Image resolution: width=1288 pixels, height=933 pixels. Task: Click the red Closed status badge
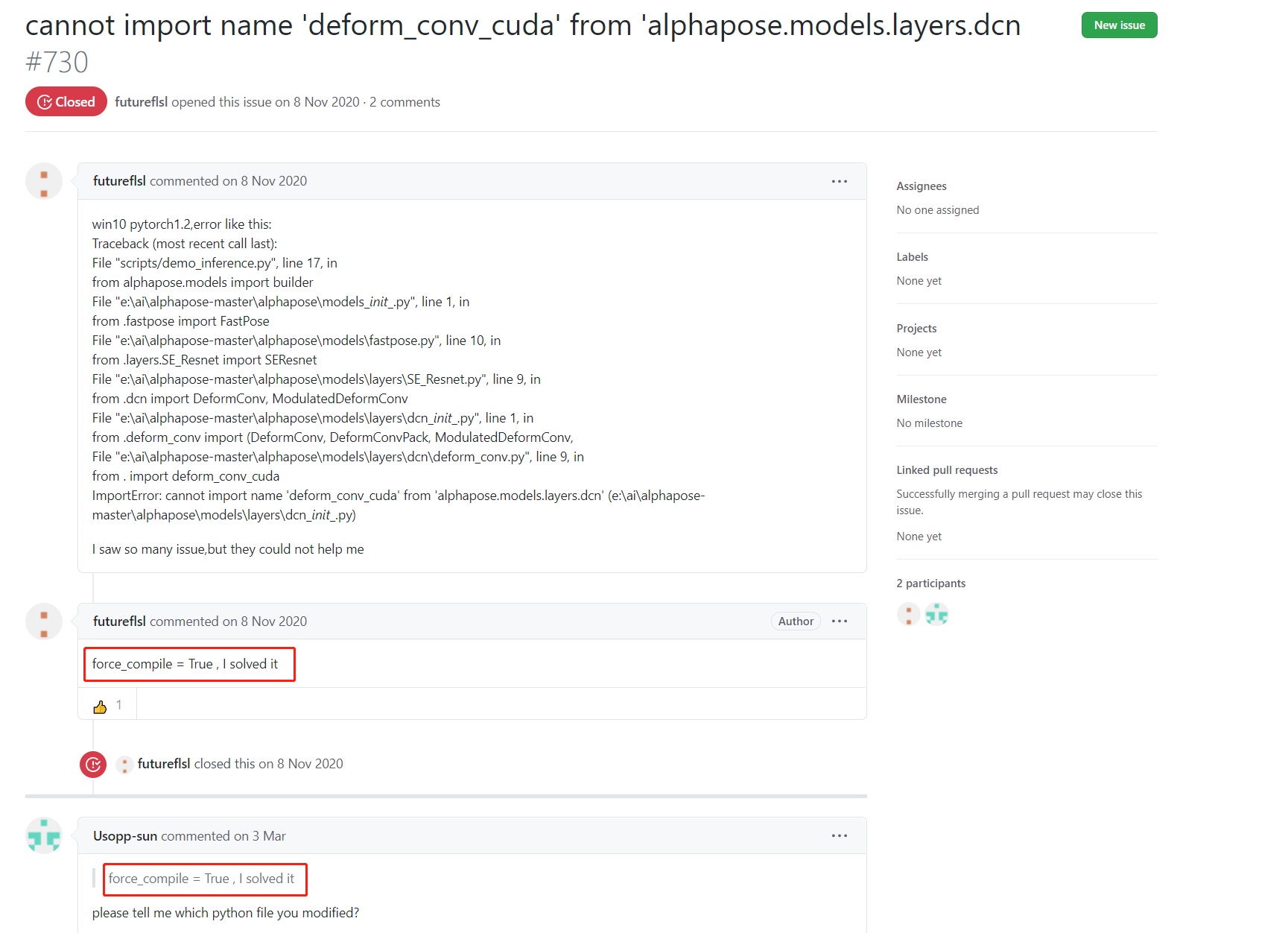coord(66,102)
